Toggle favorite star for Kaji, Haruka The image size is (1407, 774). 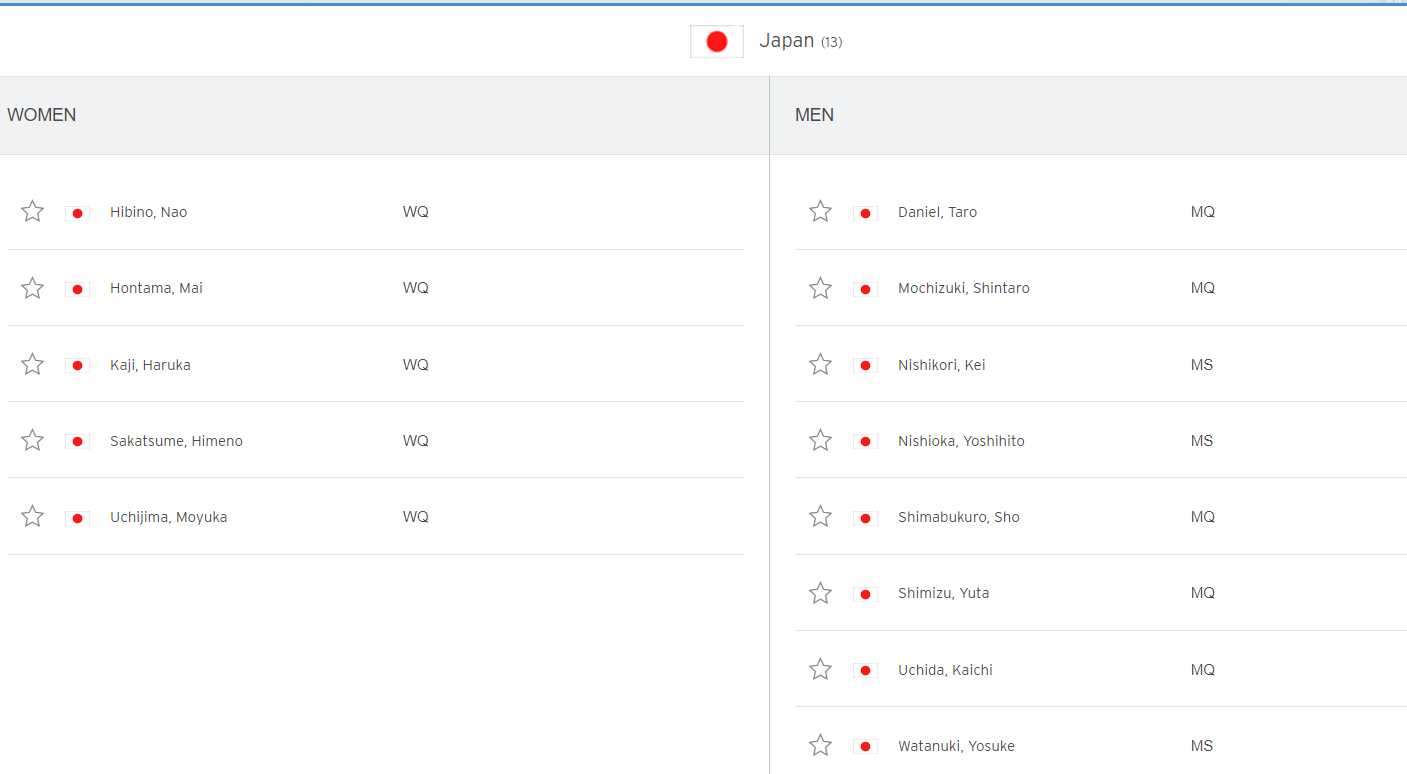[33, 364]
